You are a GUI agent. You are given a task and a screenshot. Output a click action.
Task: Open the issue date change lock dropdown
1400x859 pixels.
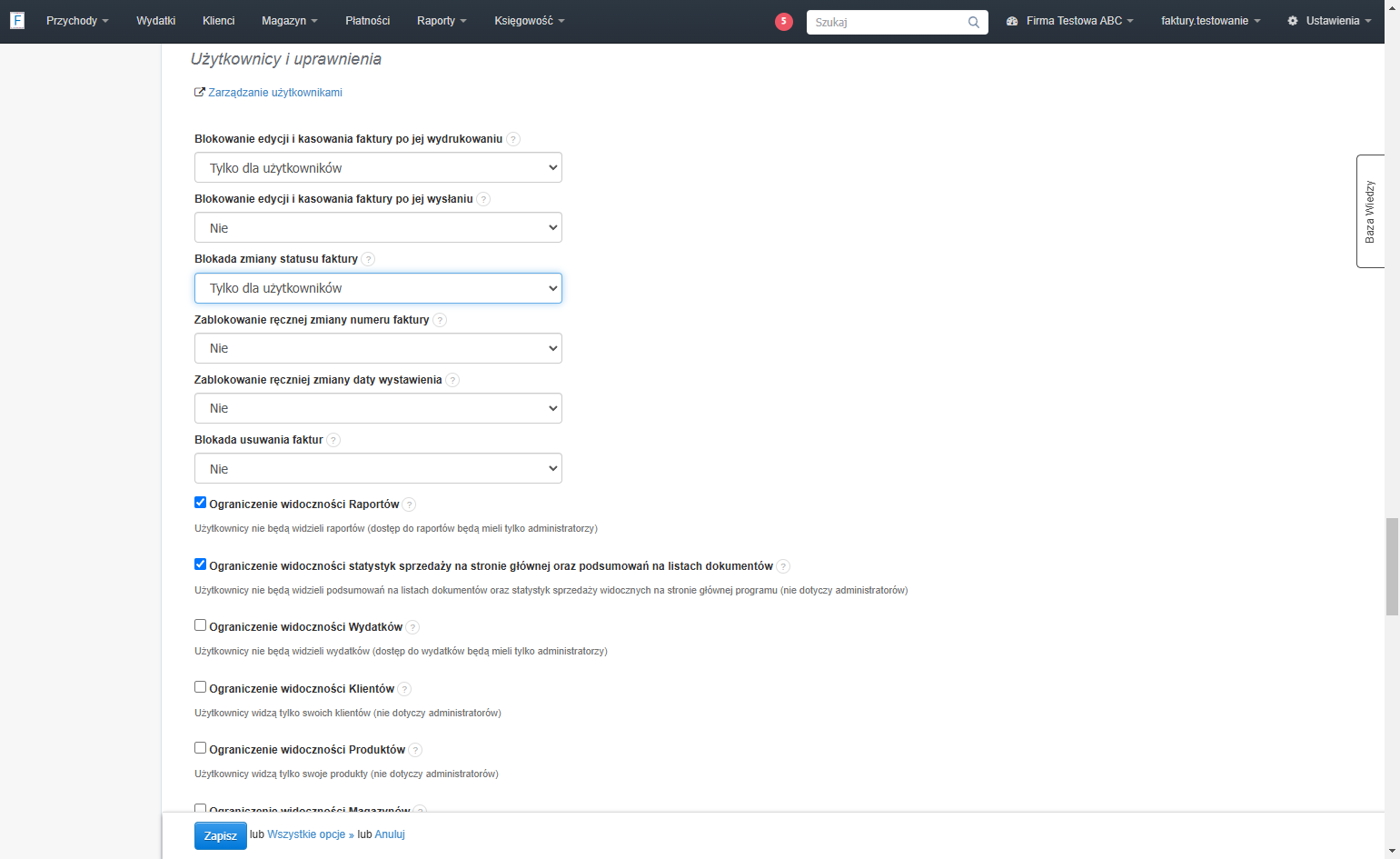click(378, 408)
